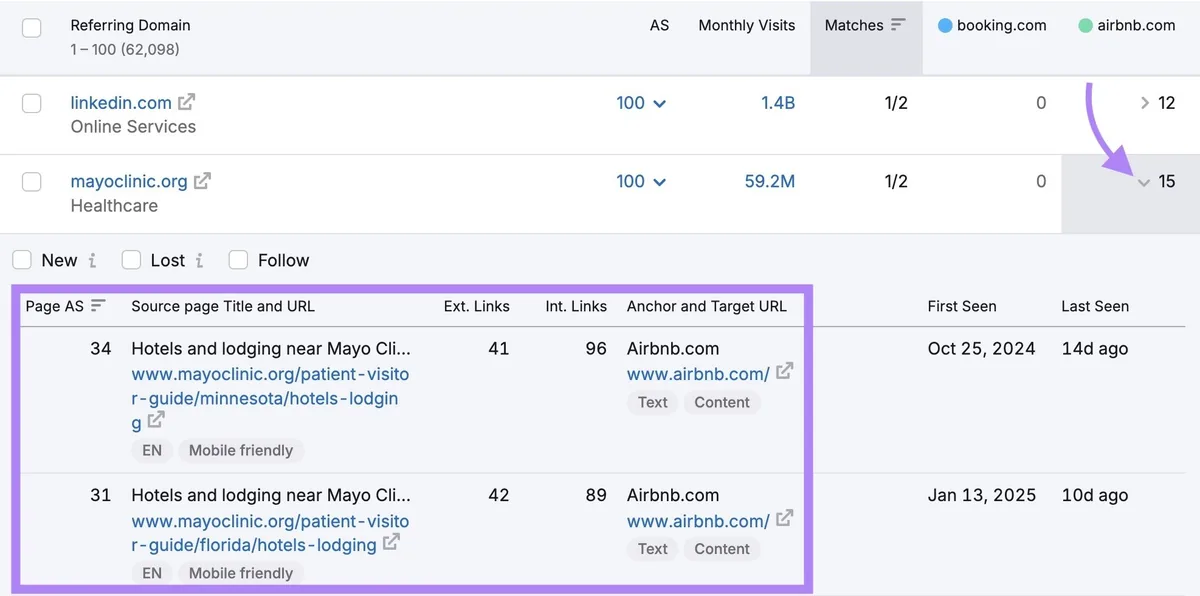
Task: Open mayoclinic.org external link icon
Action: [x=202, y=181]
